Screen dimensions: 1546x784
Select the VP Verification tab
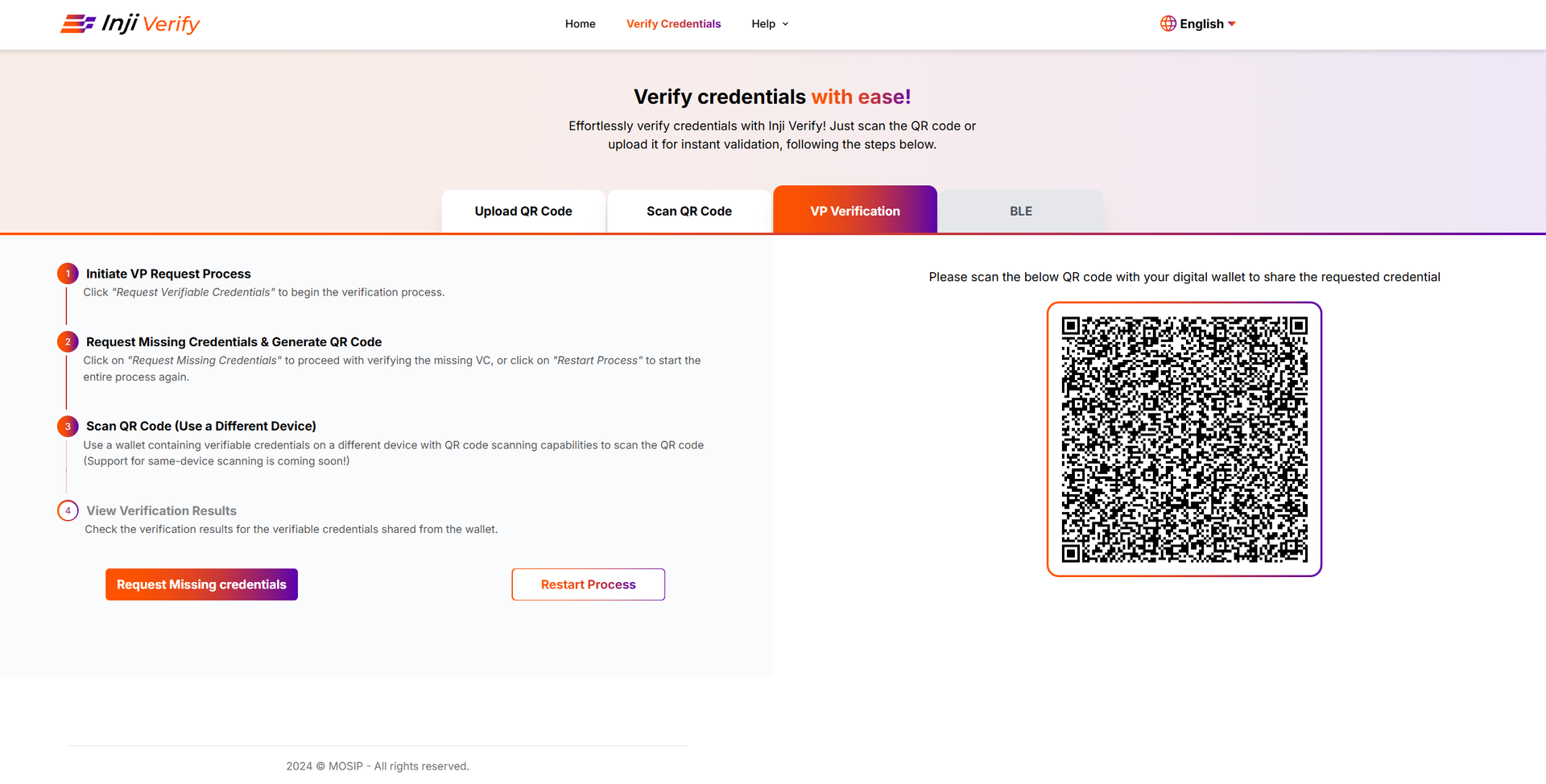855,211
